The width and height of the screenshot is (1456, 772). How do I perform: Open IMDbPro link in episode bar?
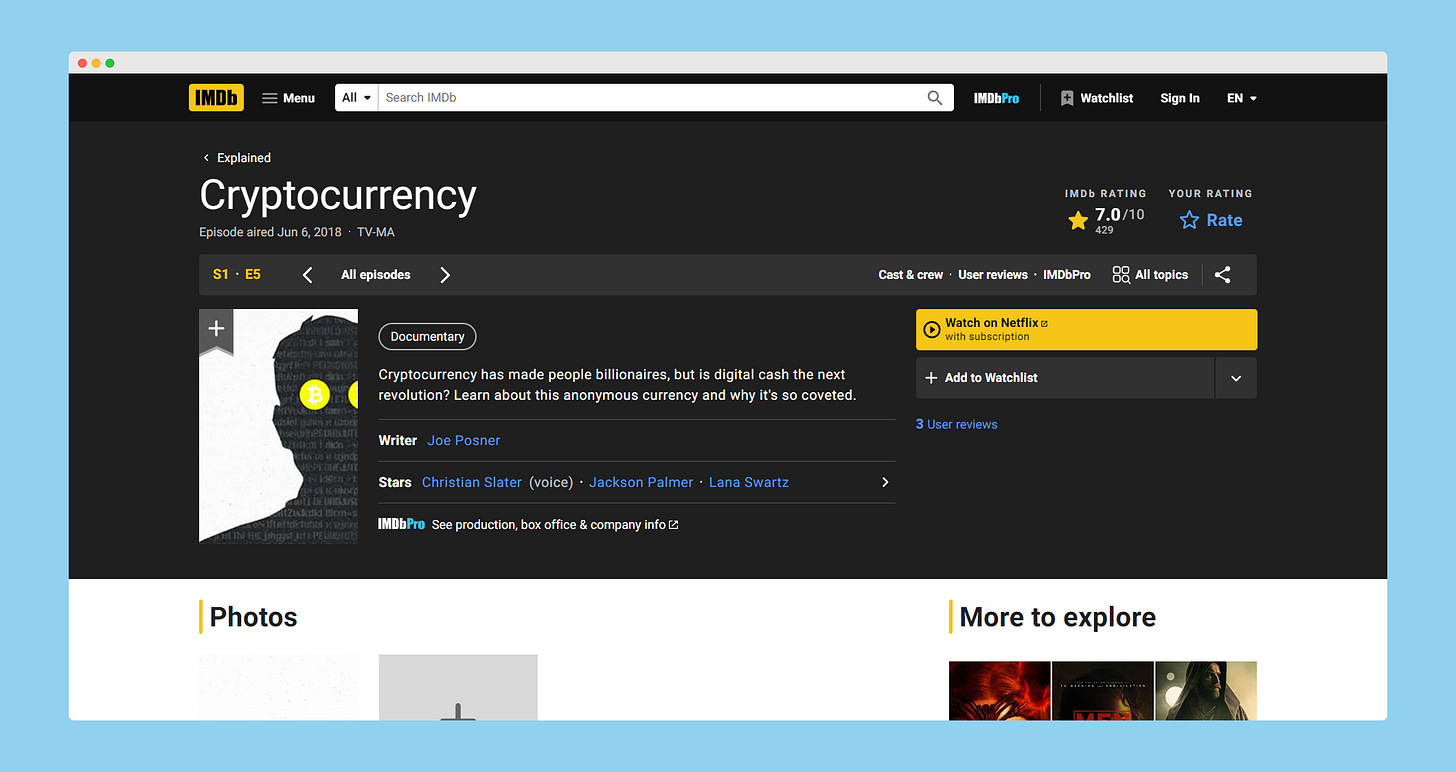pos(1067,275)
